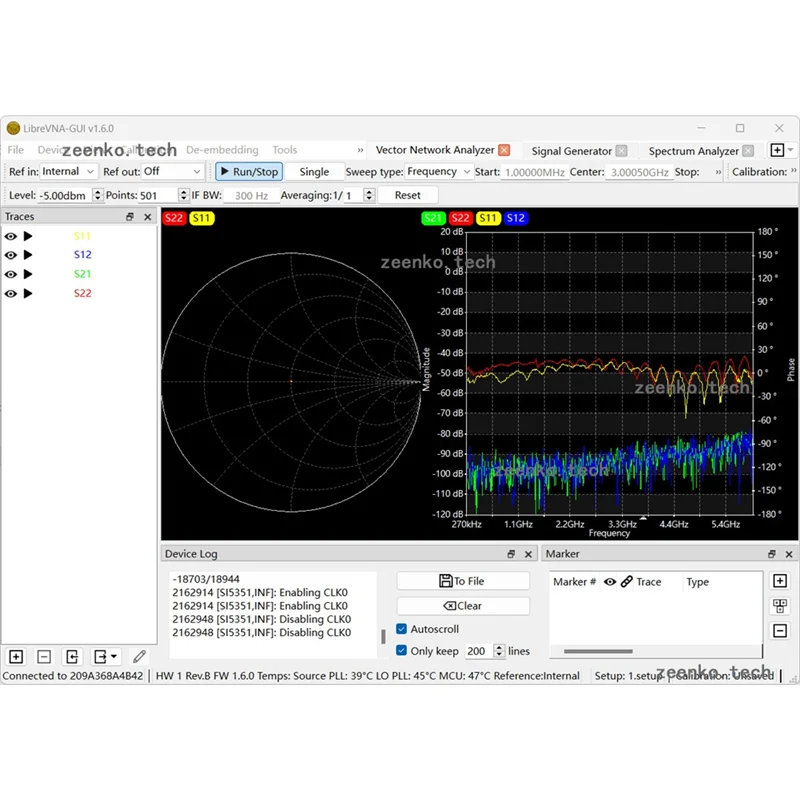Expand the Sweep type dropdown
This screenshot has width=800, height=800.
coord(438,172)
